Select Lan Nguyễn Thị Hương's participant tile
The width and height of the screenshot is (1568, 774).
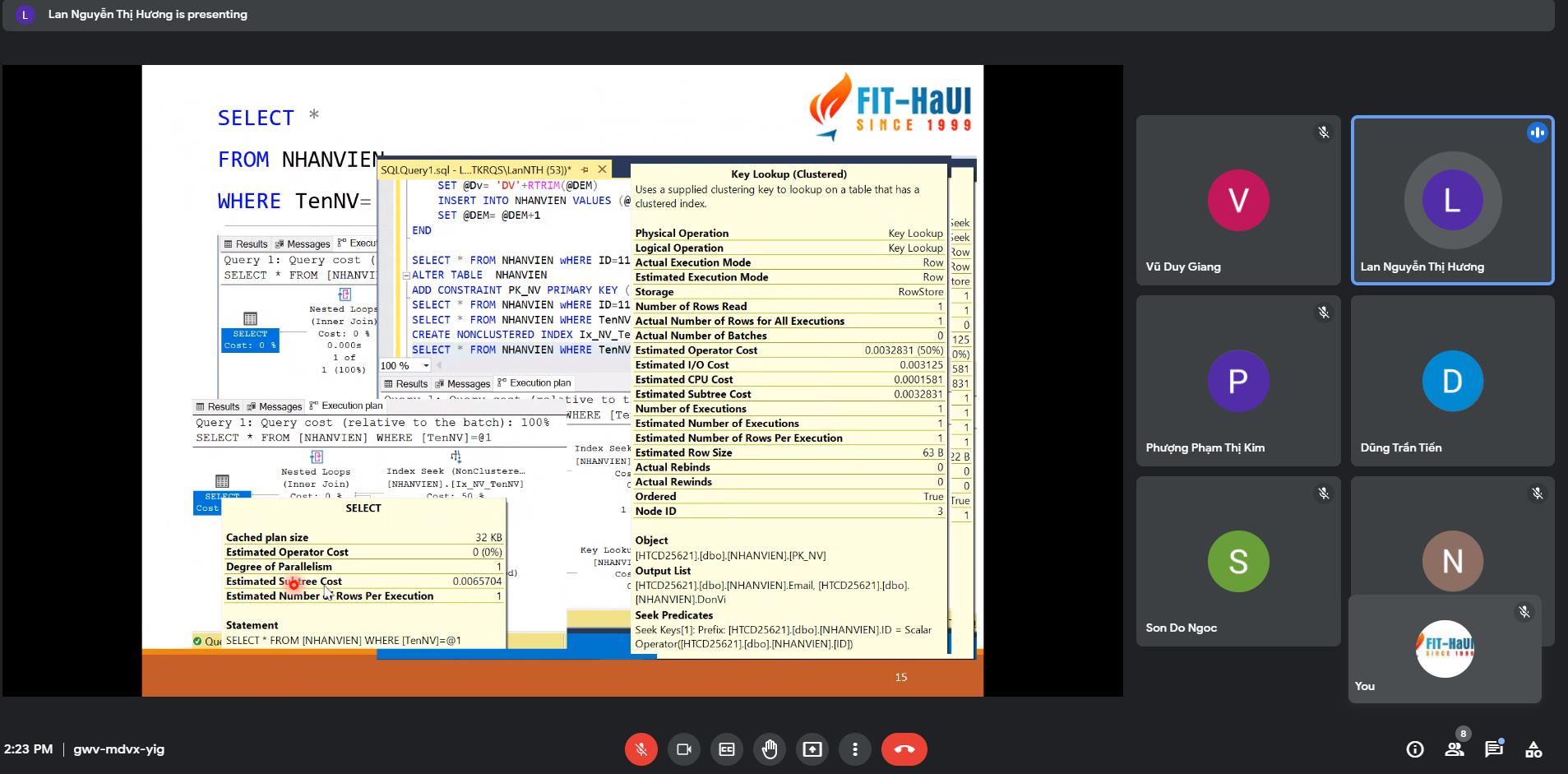(1453, 200)
